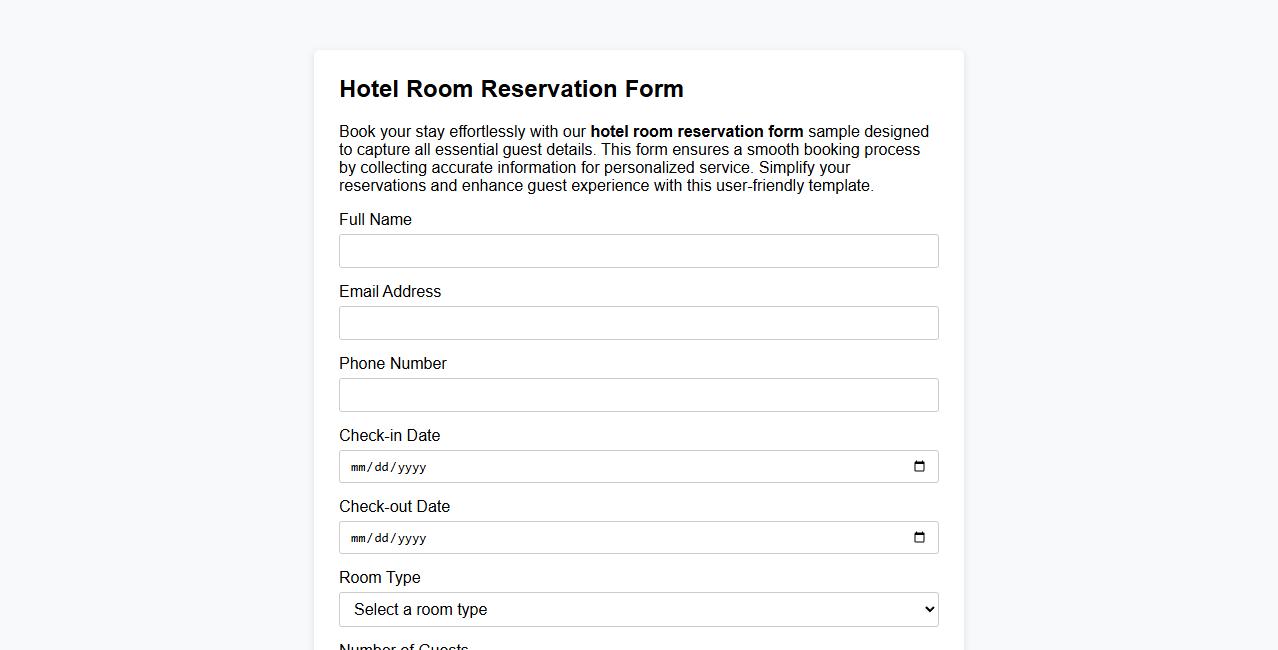Click the check-out date field

600,537
